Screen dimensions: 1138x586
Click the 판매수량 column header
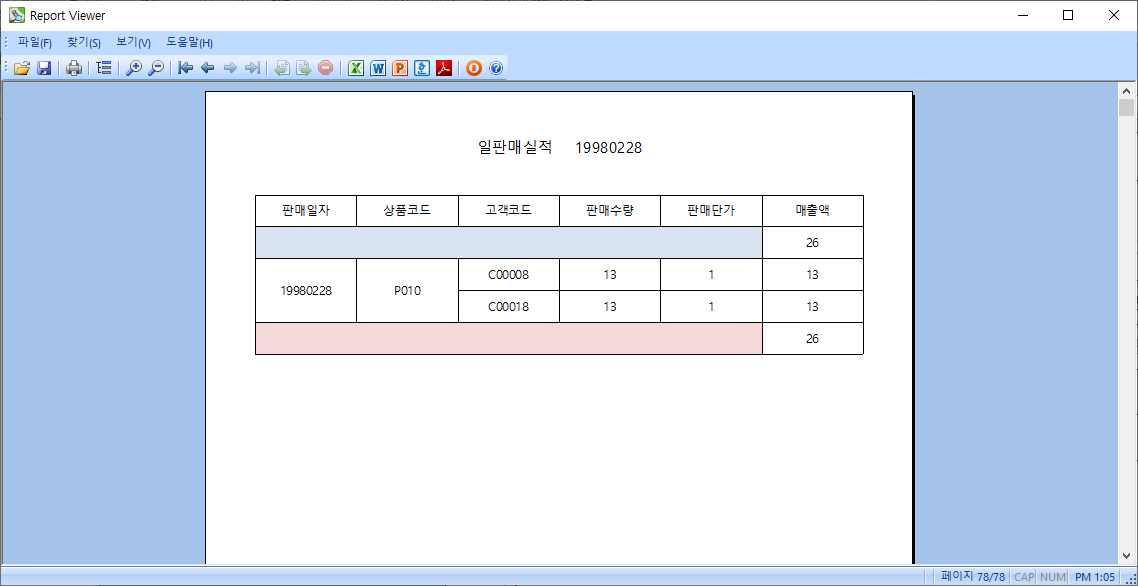(610, 211)
